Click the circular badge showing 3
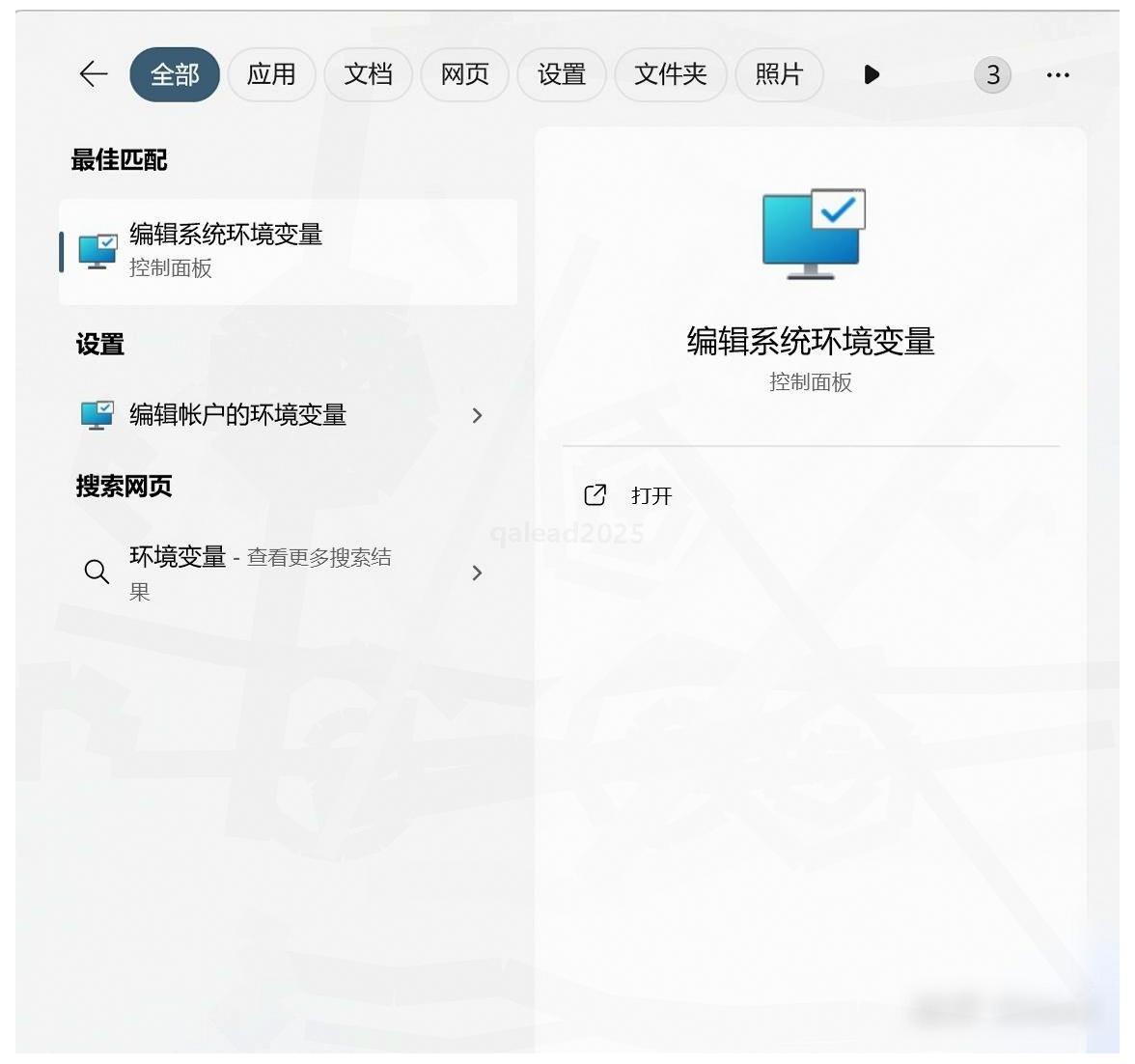Screen dimensions: 1135x1064 click(x=992, y=74)
